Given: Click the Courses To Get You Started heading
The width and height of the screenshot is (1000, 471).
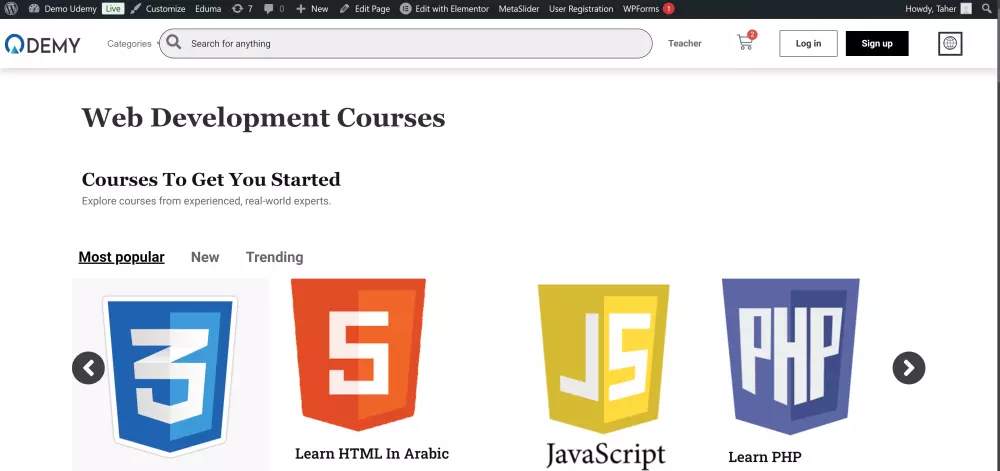Looking at the screenshot, I should [211, 179].
